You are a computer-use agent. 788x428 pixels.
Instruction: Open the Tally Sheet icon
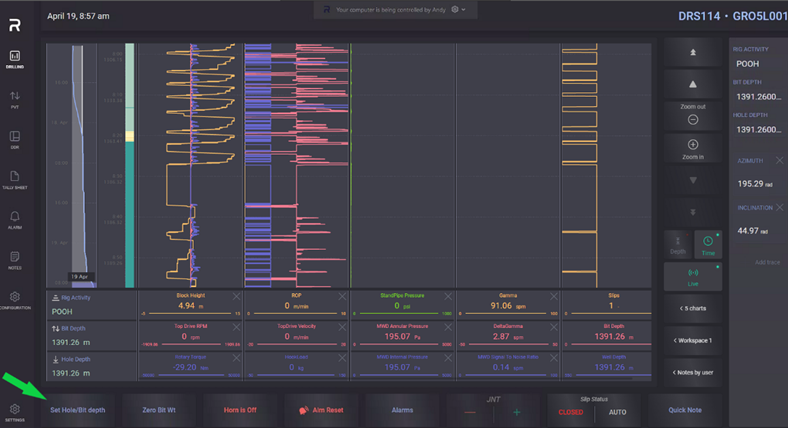(x=15, y=179)
